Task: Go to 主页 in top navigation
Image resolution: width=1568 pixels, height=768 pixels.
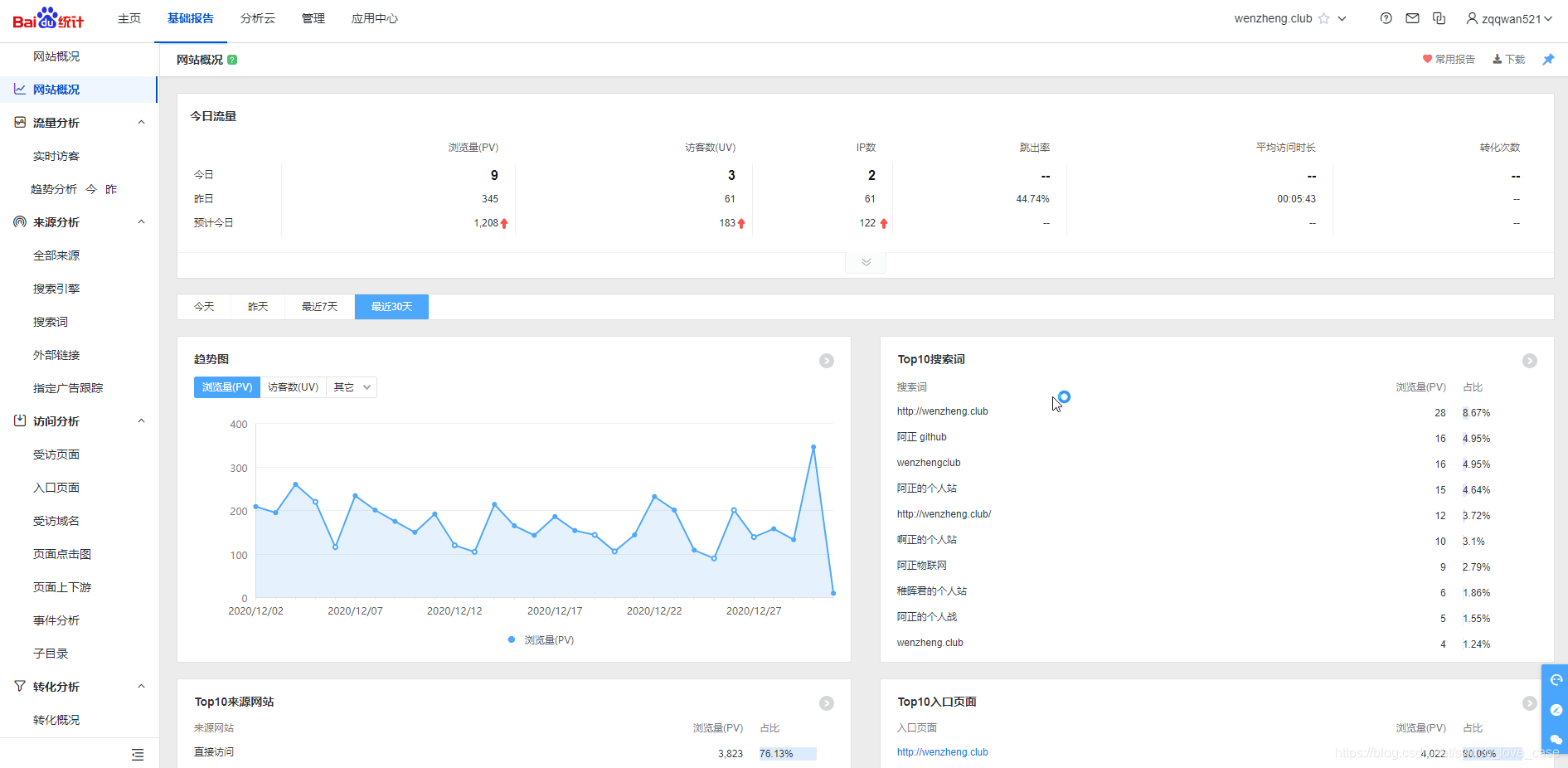Action: click(129, 18)
